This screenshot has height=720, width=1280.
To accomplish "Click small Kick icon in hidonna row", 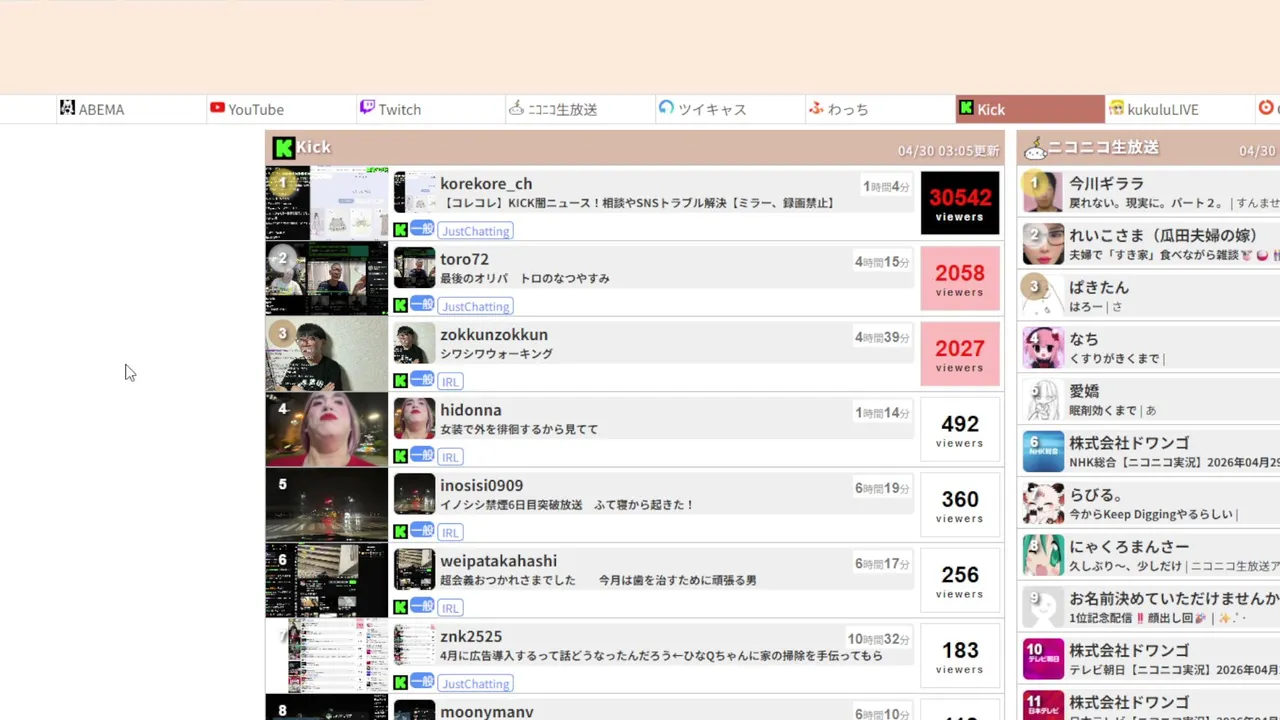I will [400, 456].
